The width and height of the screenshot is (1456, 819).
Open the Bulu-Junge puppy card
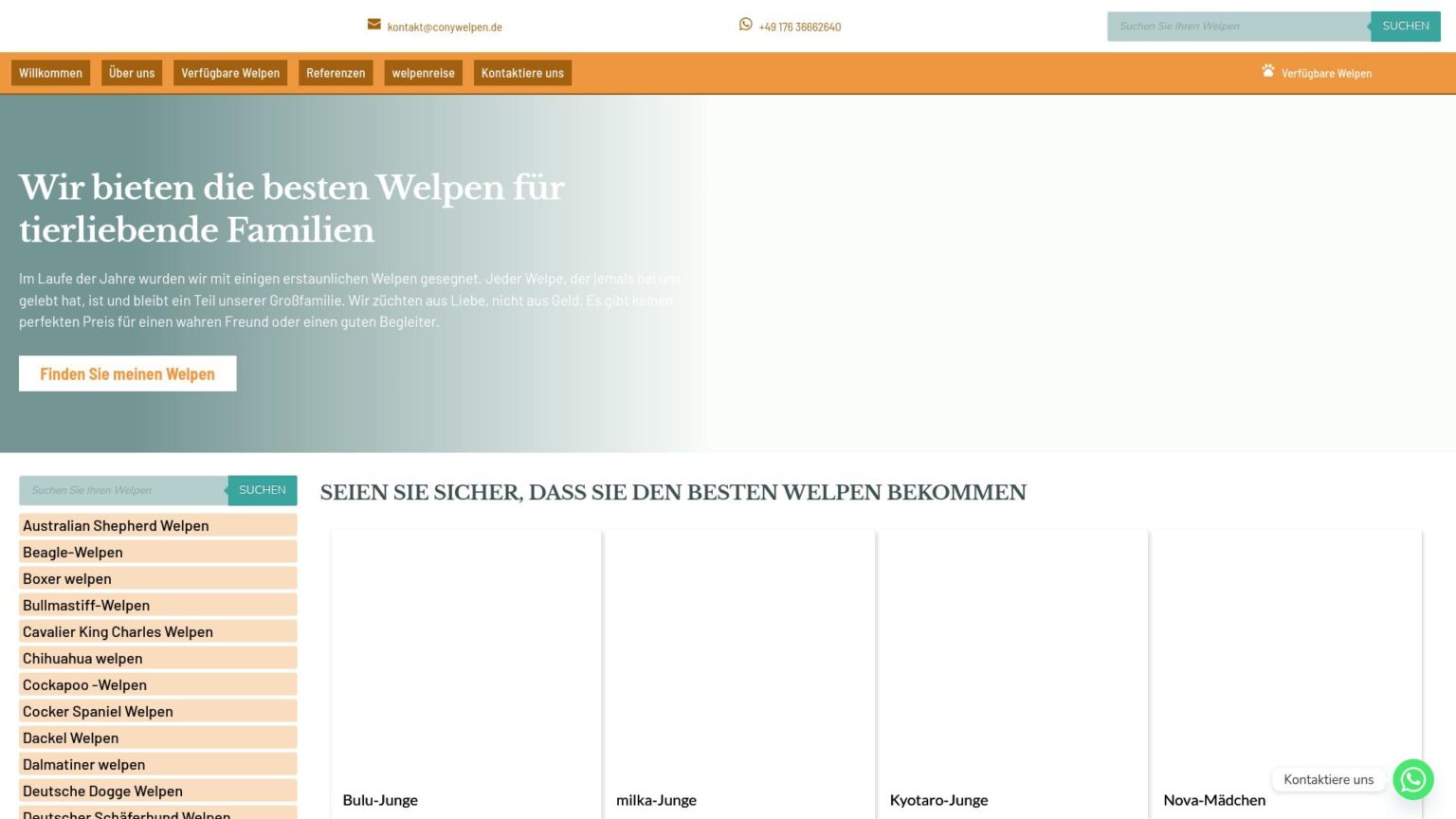(465, 664)
